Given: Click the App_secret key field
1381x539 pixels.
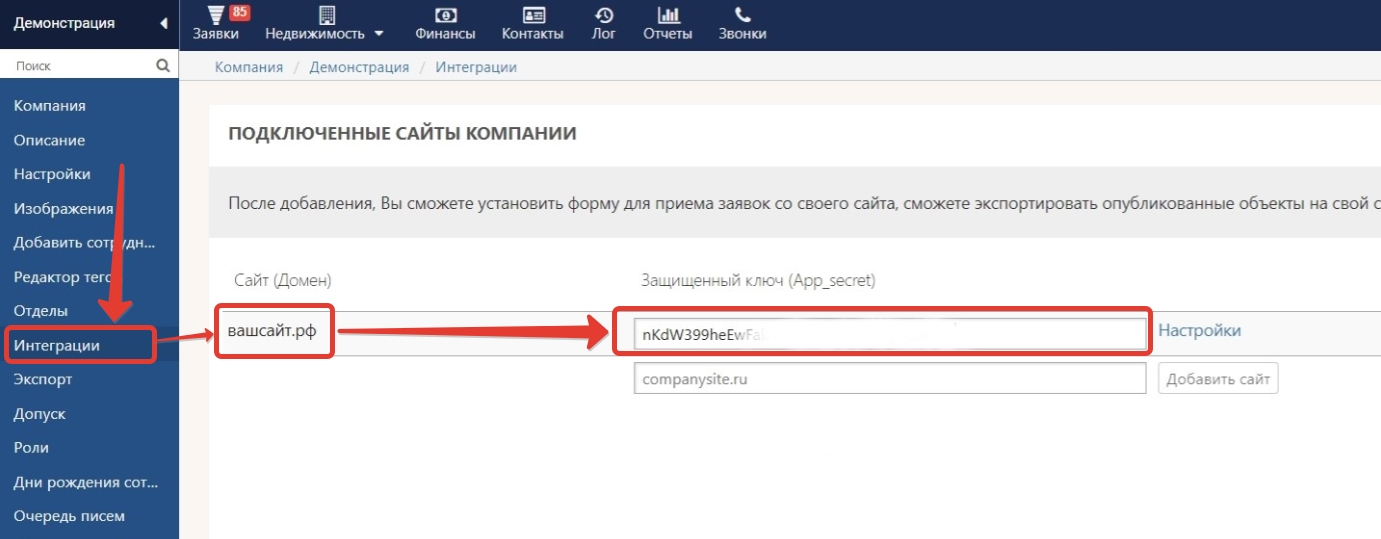Looking at the screenshot, I should click(x=889, y=333).
